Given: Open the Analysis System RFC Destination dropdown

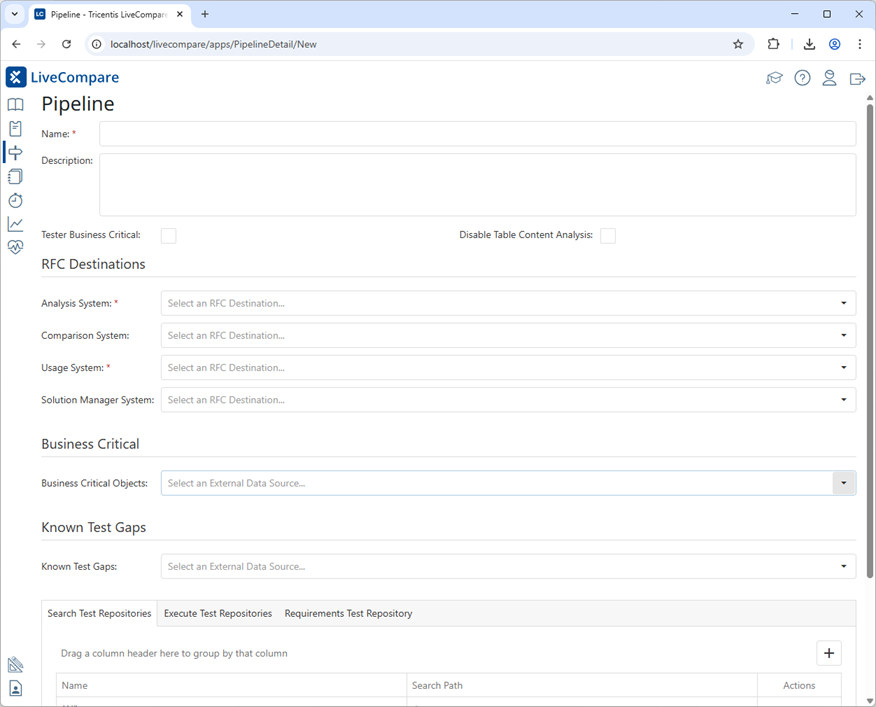Looking at the screenshot, I should tap(843, 303).
